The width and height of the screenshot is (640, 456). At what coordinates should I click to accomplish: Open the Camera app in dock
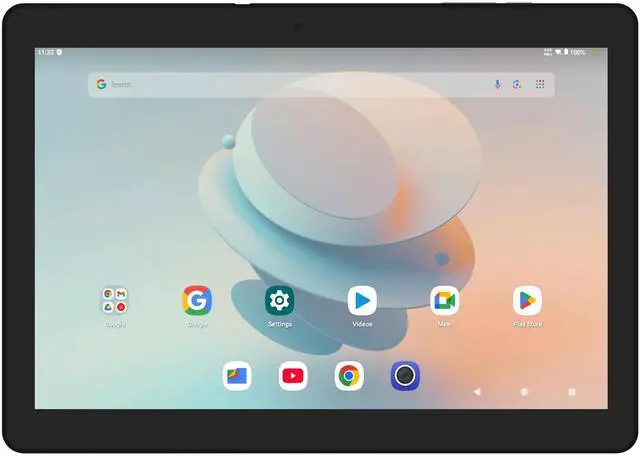pyautogui.click(x=405, y=376)
